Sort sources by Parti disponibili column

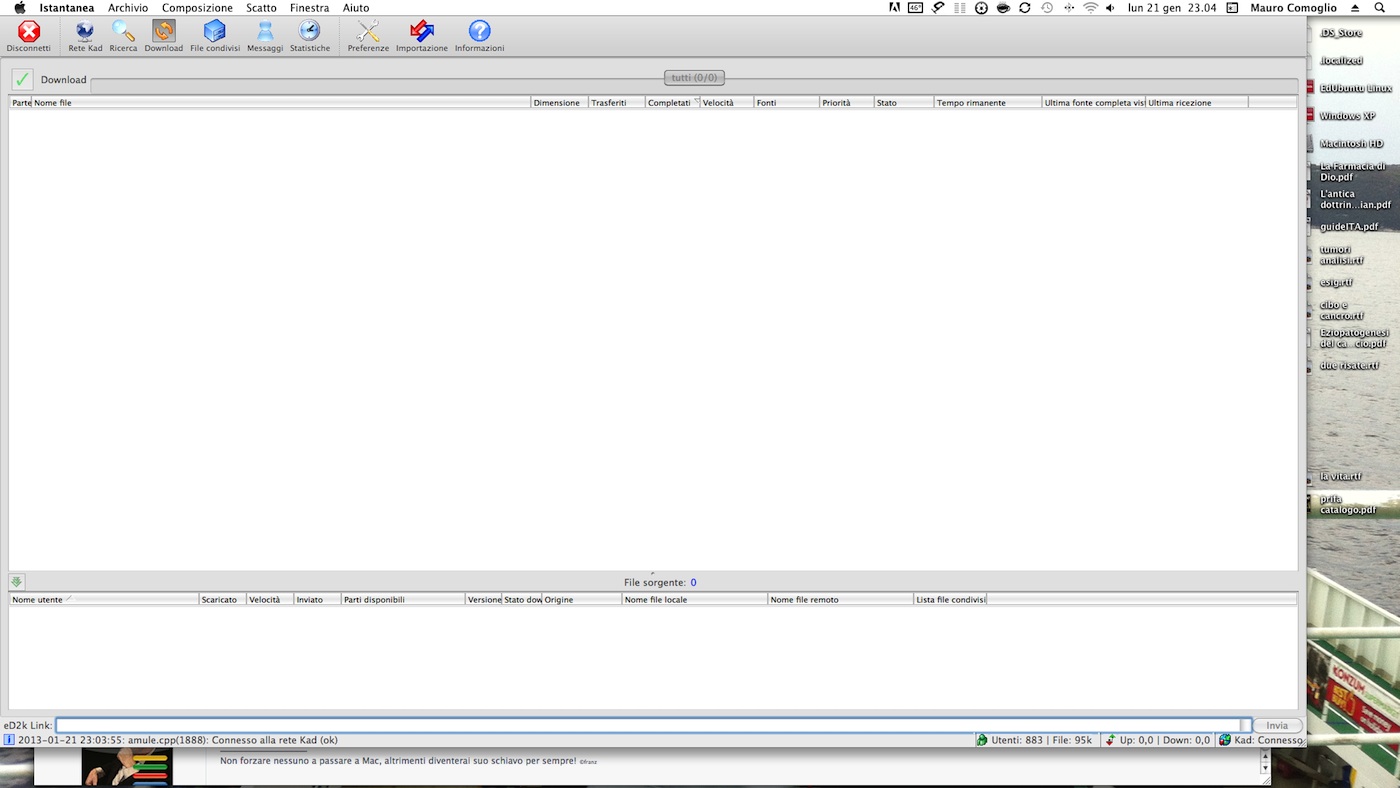[403, 600]
